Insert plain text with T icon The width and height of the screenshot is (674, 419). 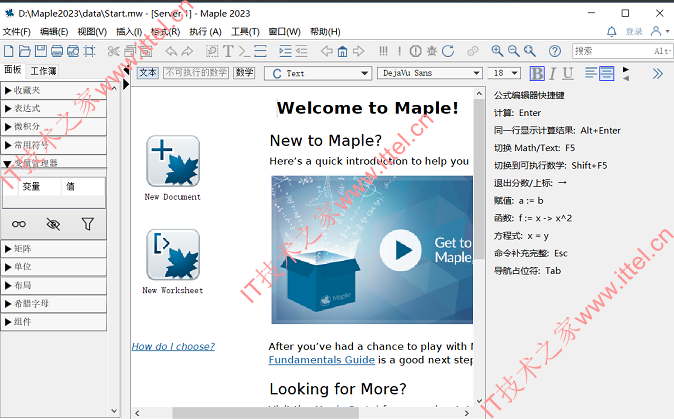pyautogui.click(x=228, y=51)
